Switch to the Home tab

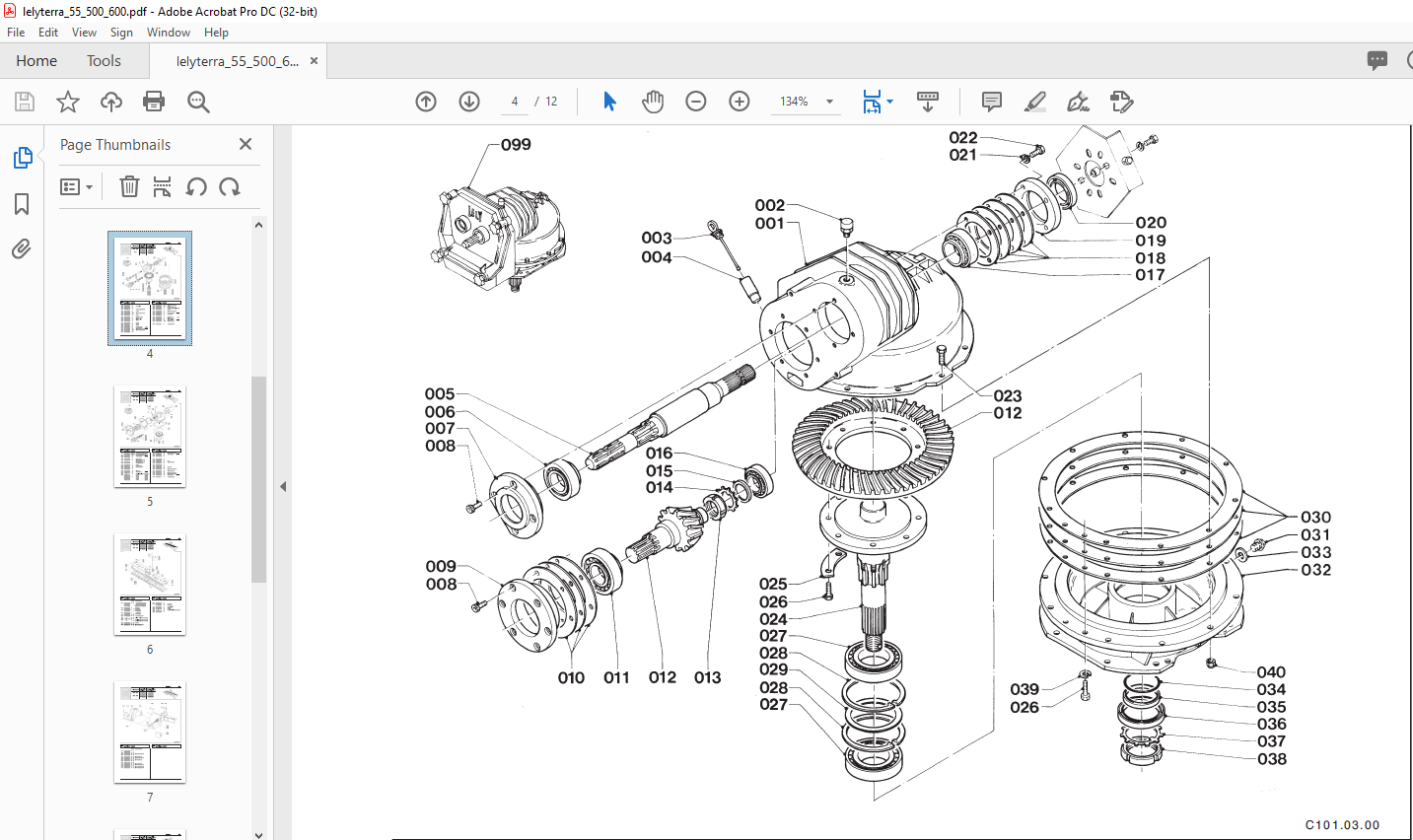[36, 61]
